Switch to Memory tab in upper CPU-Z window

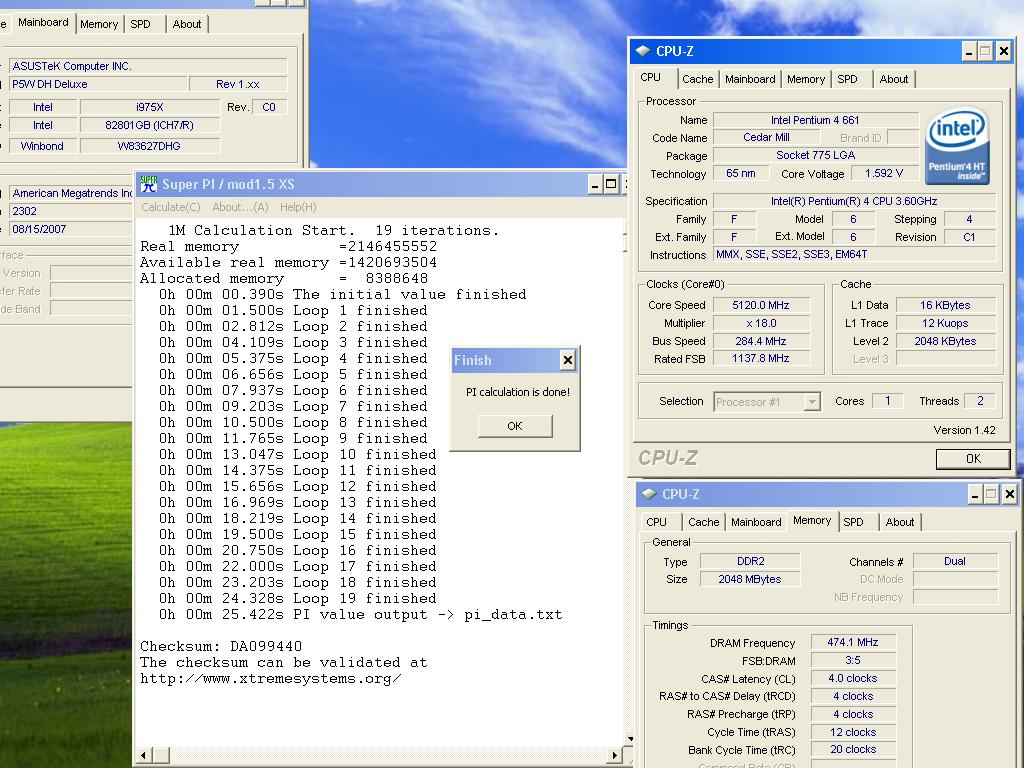pyautogui.click(x=806, y=79)
